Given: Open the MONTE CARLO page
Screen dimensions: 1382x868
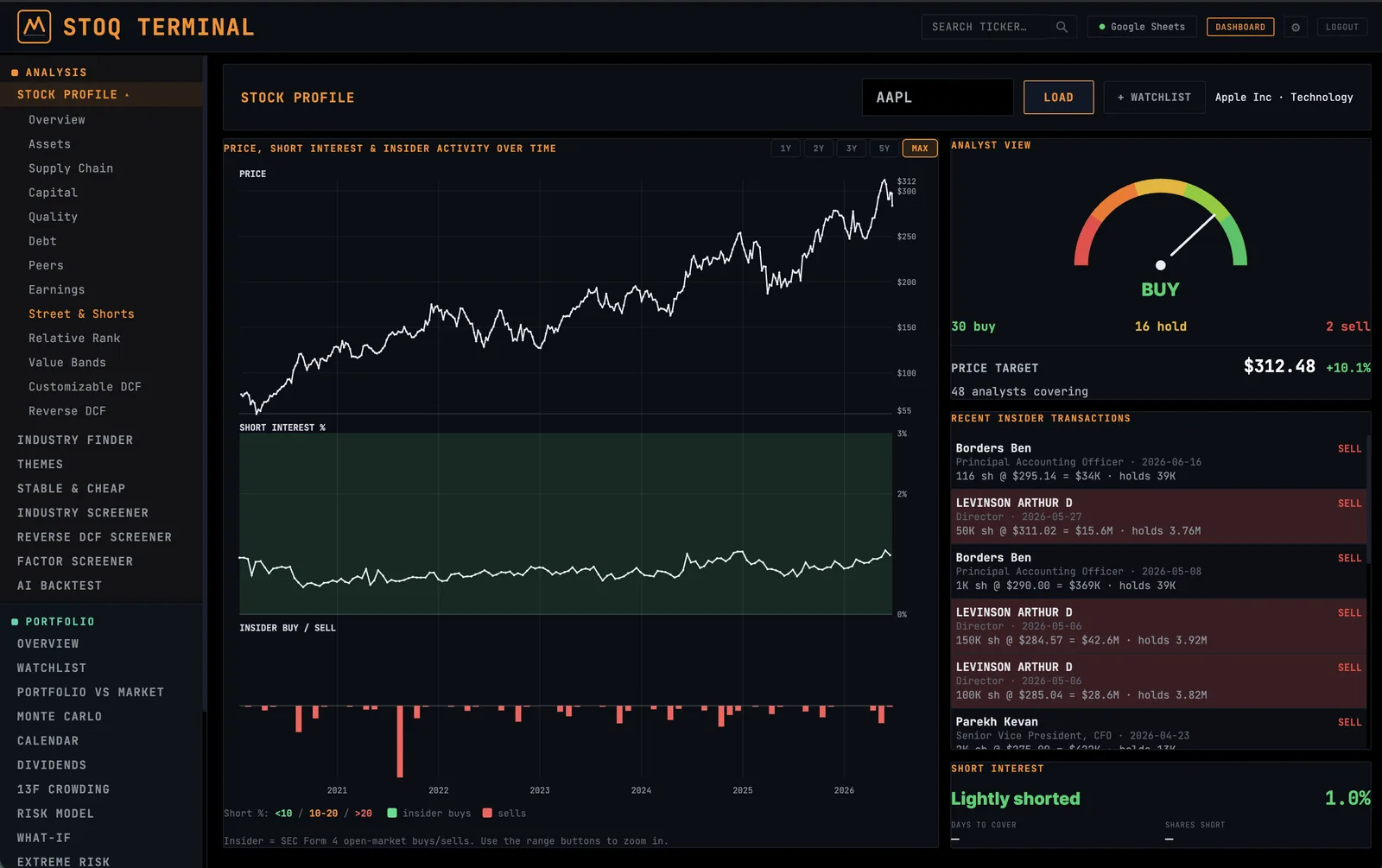Looking at the screenshot, I should click(x=60, y=717).
